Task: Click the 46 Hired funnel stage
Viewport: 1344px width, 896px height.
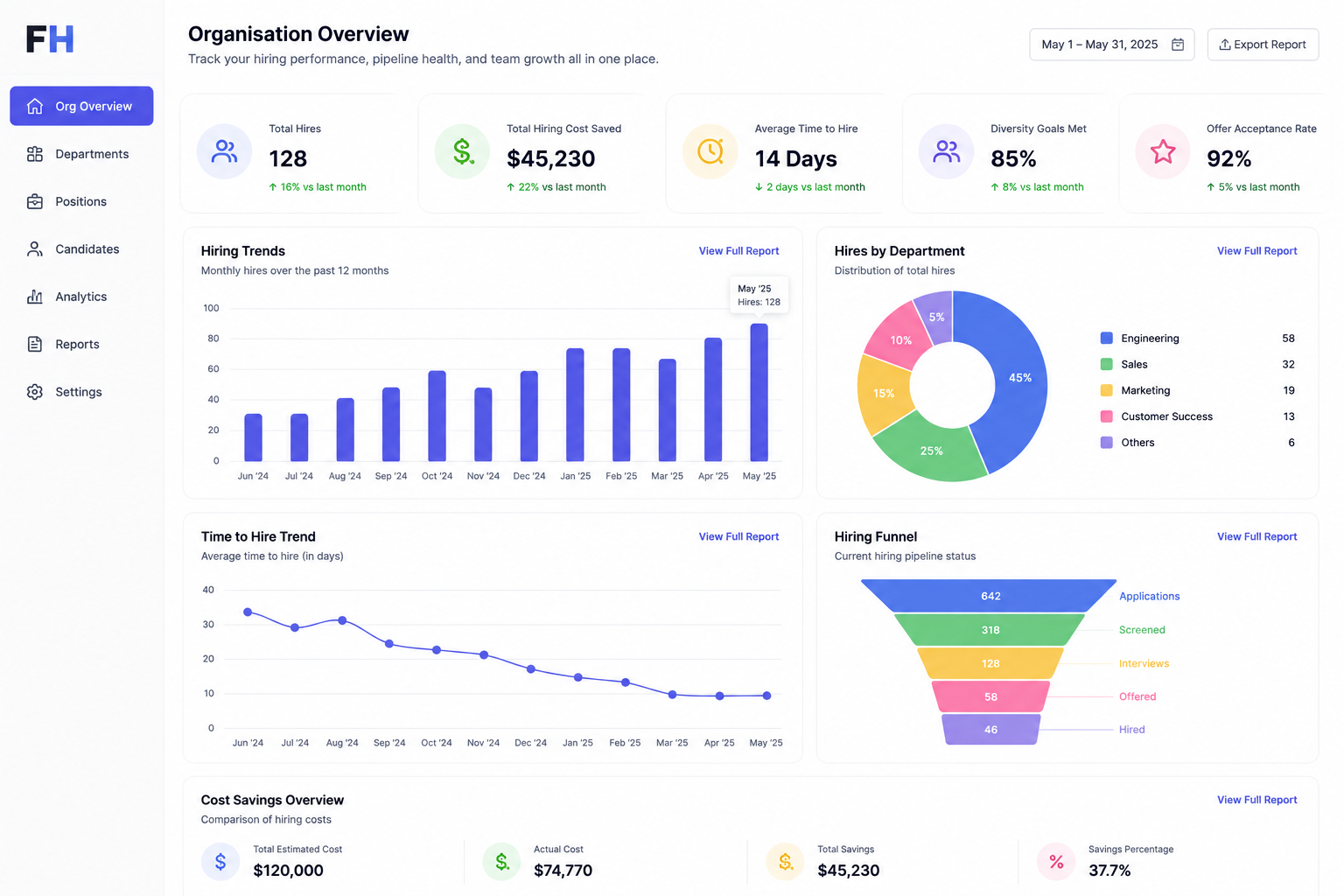Action: click(990, 730)
